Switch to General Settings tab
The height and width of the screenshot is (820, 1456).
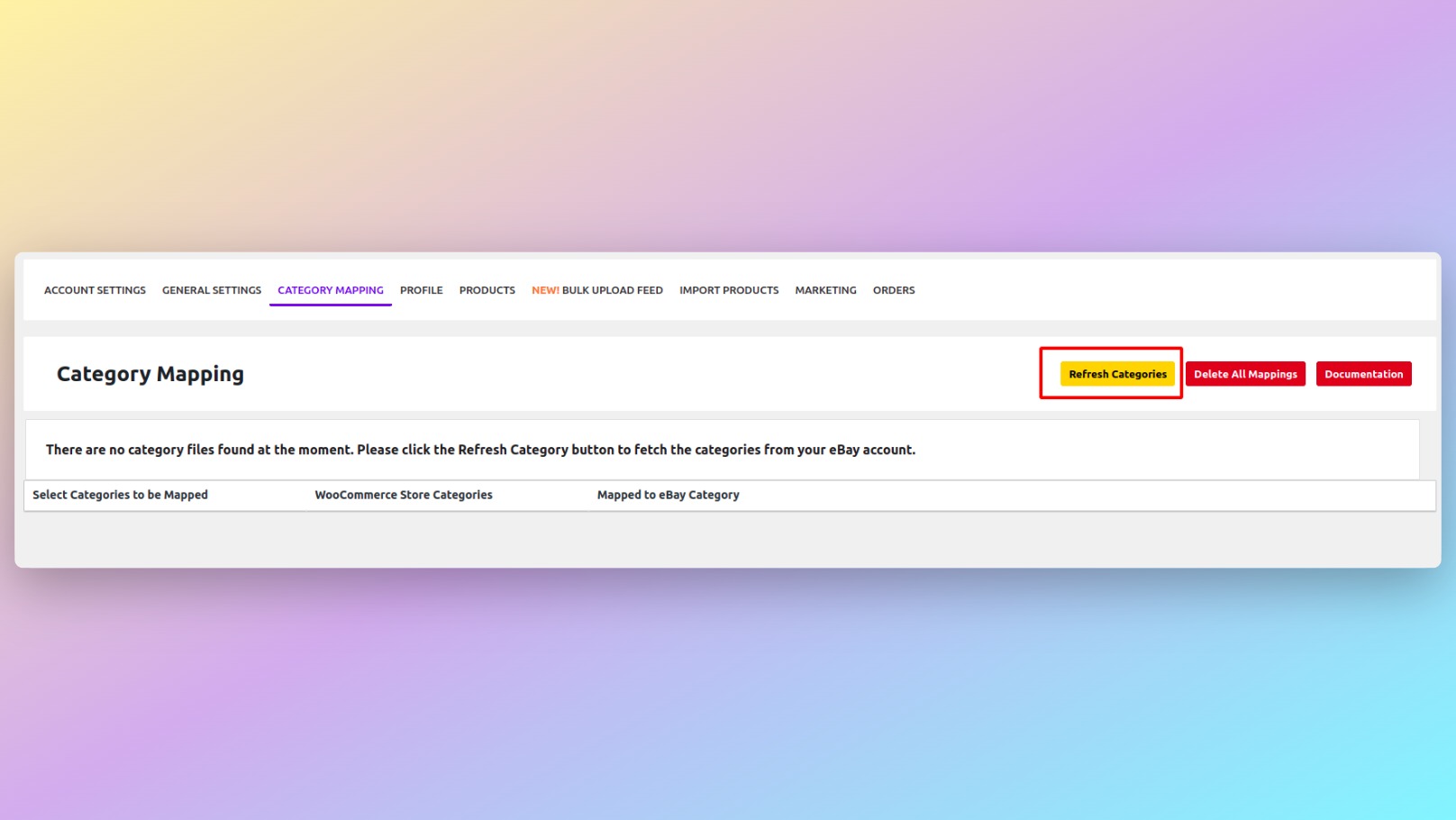(x=212, y=290)
